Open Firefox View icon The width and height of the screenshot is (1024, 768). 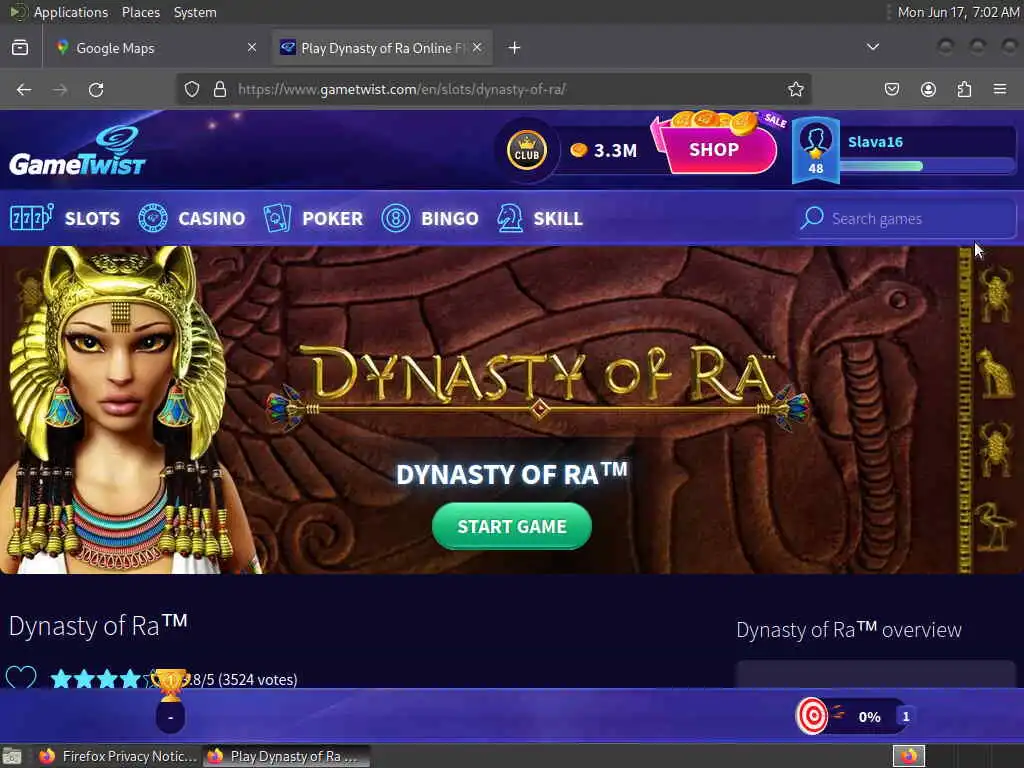[20, 48]
